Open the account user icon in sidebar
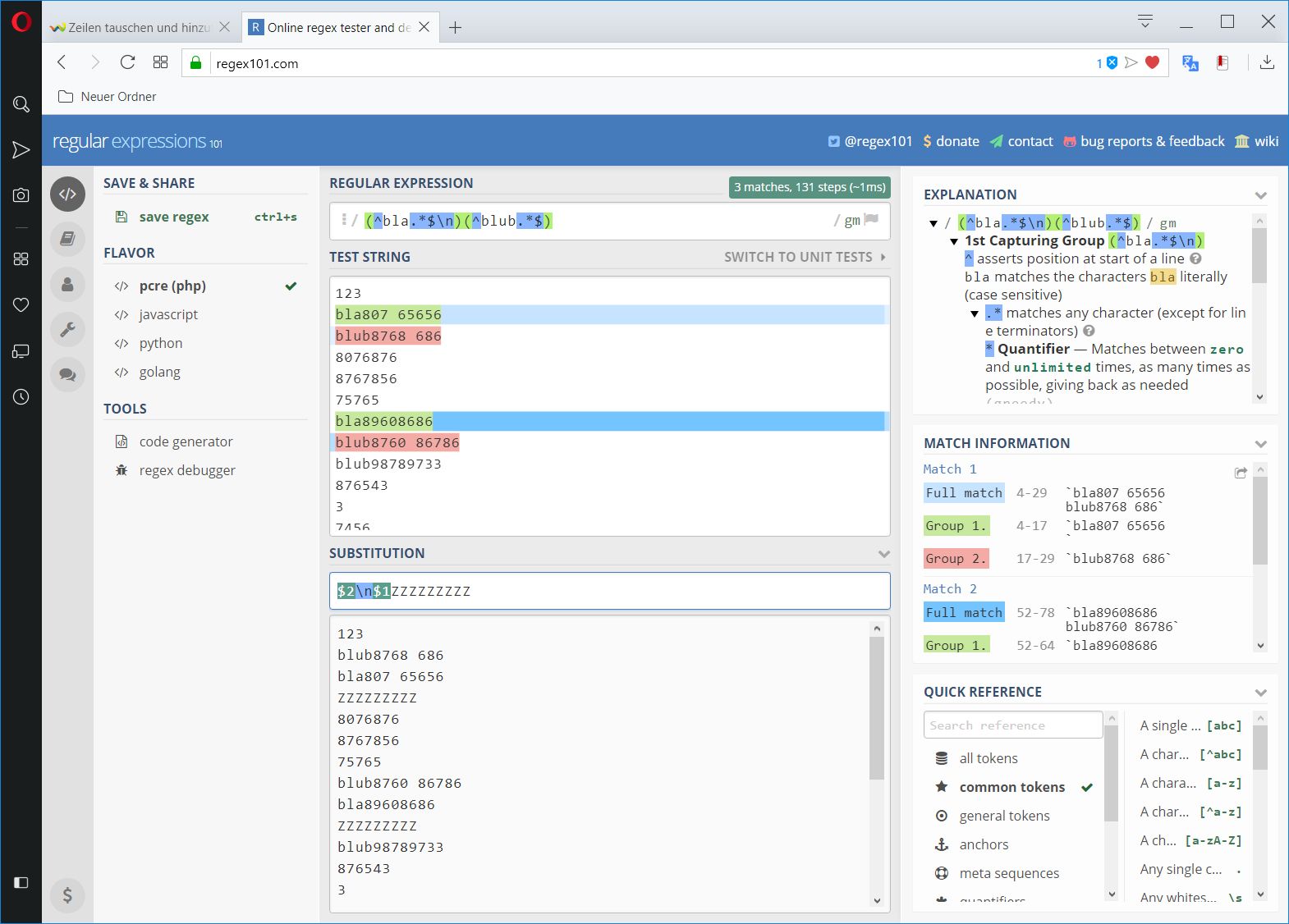 click(x=67, y=285)
